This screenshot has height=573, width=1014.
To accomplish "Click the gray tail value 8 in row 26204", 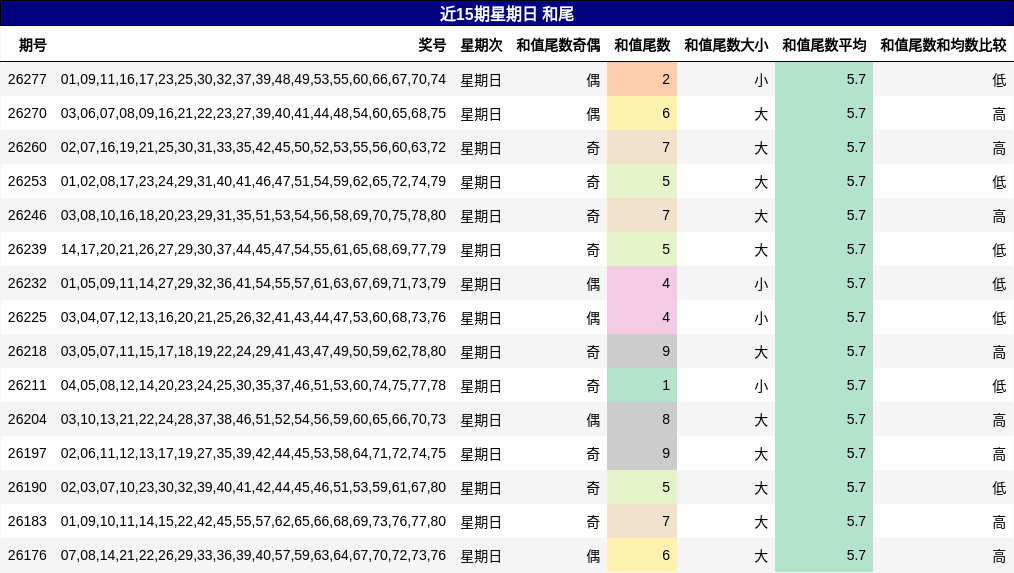I will click(x=642, y=420).
